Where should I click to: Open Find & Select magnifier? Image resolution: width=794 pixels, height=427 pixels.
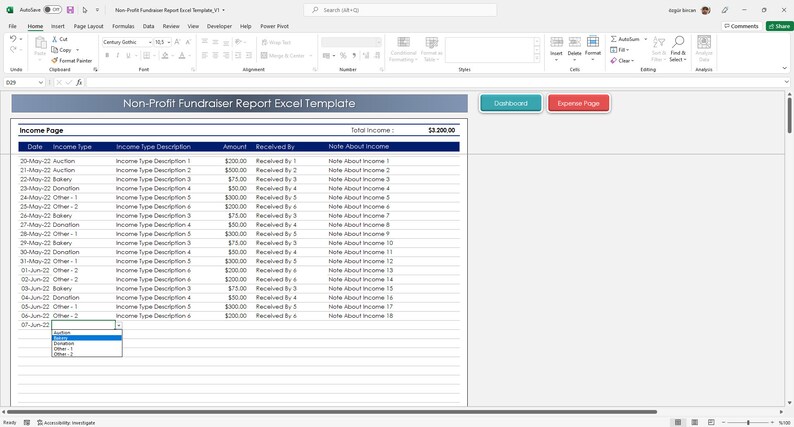[678, 42]
